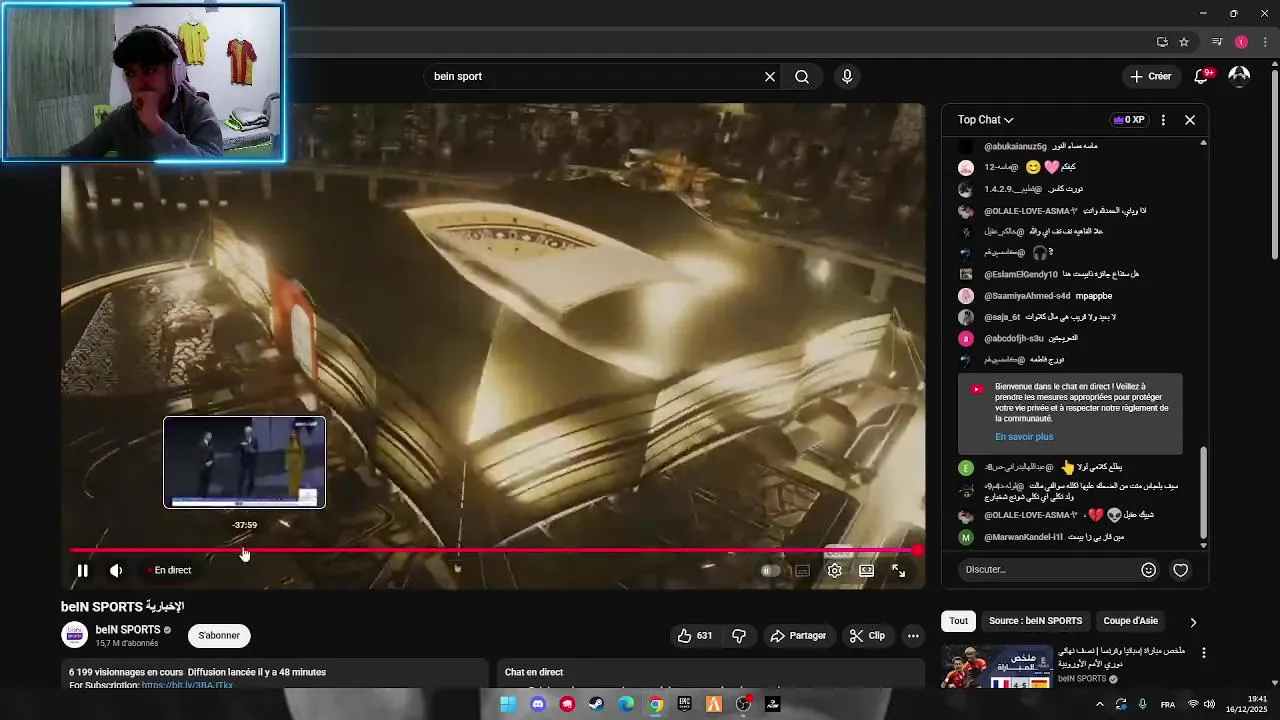Expand the Top Chat dropdown
Image resolution: width=1280 pixels, height=720 pixels.
(985, 120)
